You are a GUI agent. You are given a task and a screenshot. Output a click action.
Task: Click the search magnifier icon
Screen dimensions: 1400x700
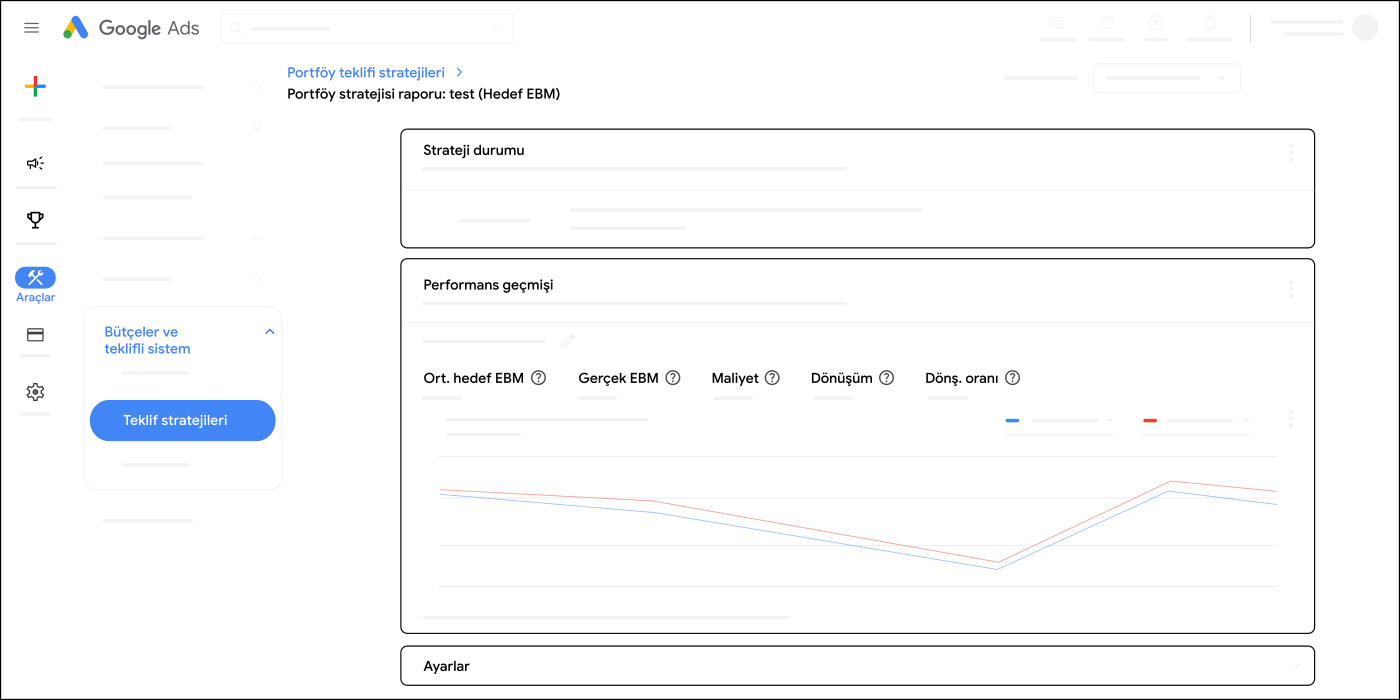[237, 29]
